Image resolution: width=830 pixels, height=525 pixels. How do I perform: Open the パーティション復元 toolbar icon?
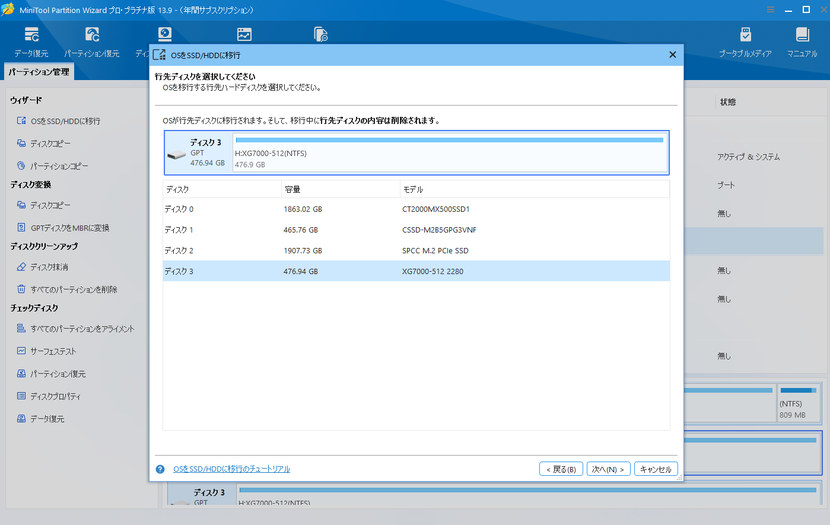(92, 42)
